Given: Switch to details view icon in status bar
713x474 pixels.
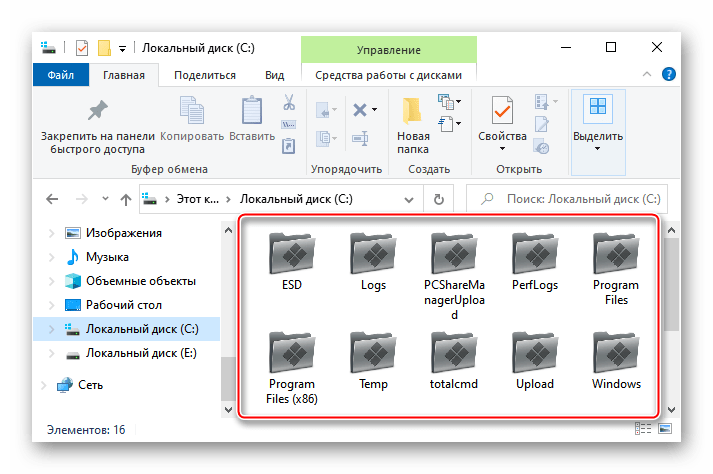Looking at the screenshot, I should (643, 429).
